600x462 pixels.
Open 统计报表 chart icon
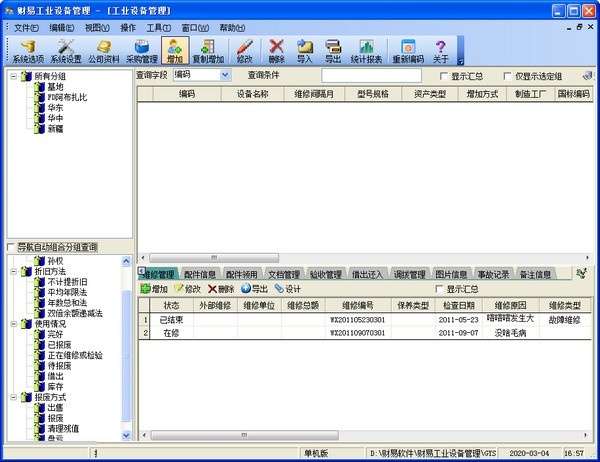366,51
